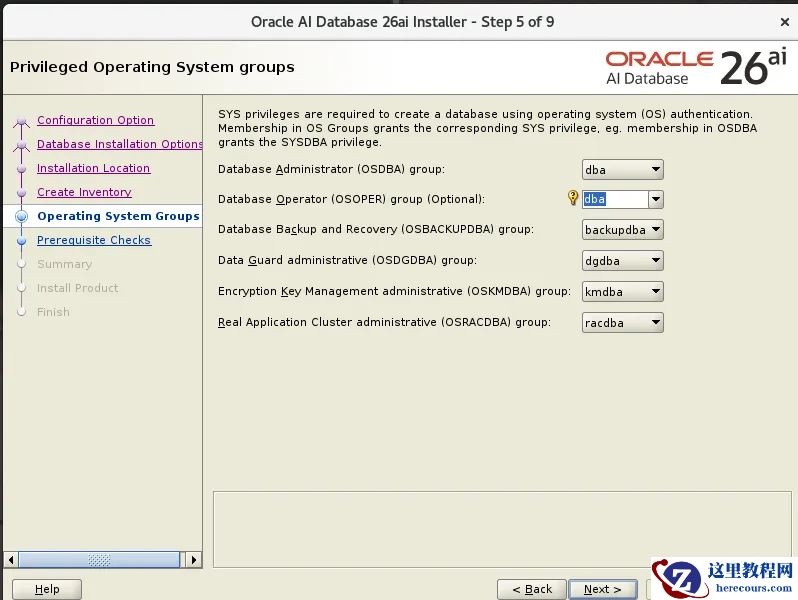The height and width of the screenshot is (600, 798).
Task: Open the OSKMDBA group dropdown
Action: click(622, 292)
